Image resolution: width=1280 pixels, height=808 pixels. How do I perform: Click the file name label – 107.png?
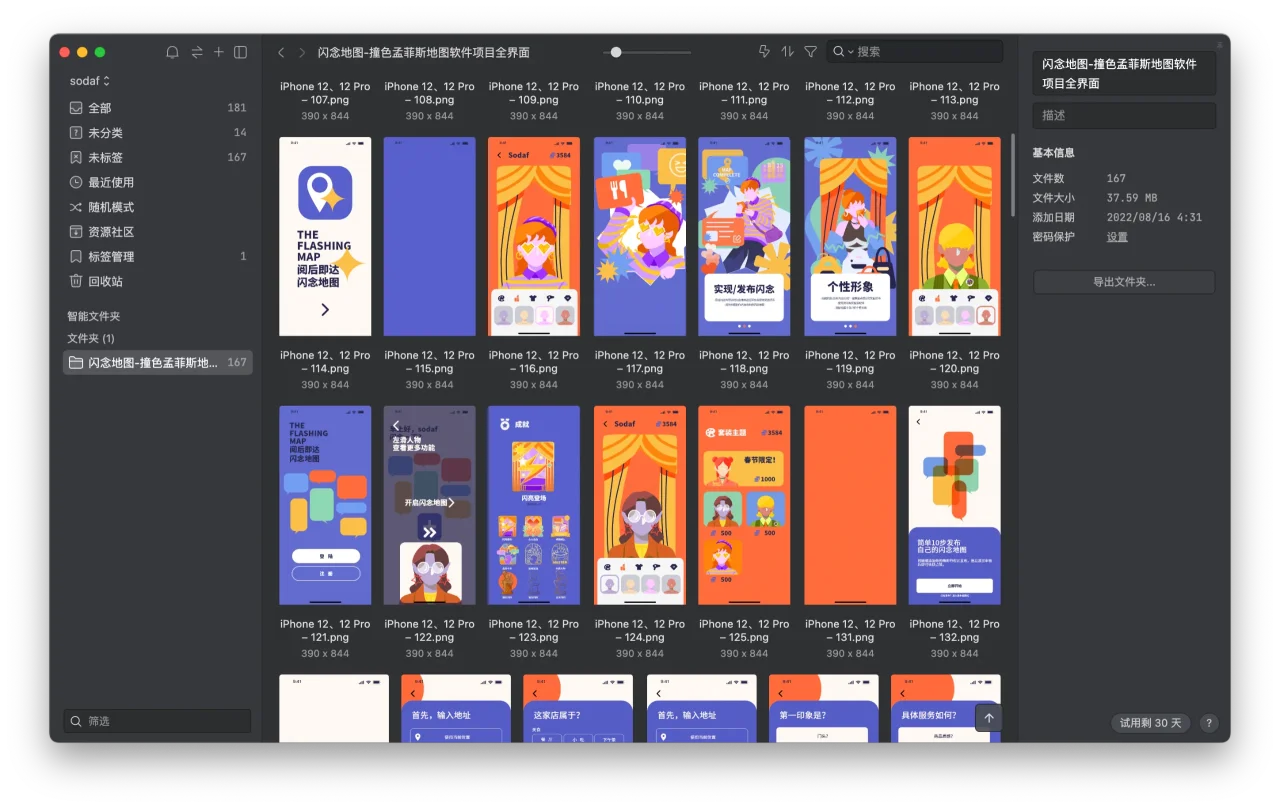coord(325,93)
